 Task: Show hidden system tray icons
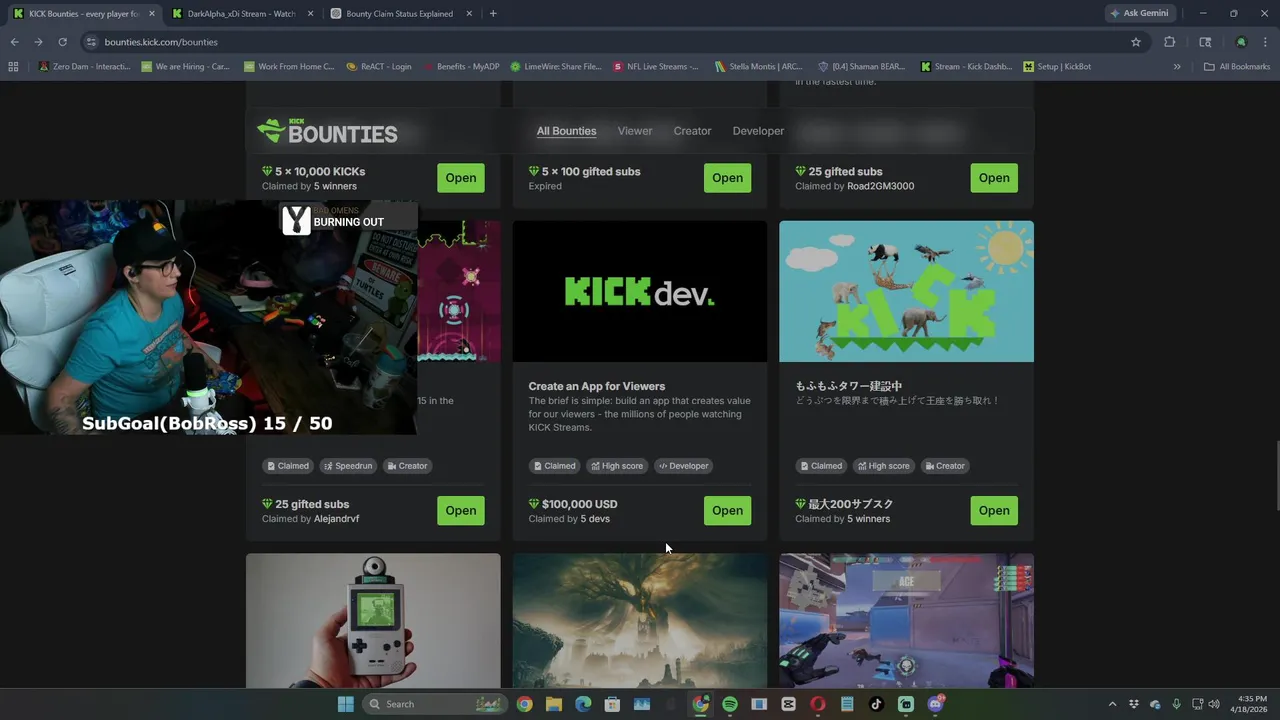pyautogui.click(x=1112, y=704)
